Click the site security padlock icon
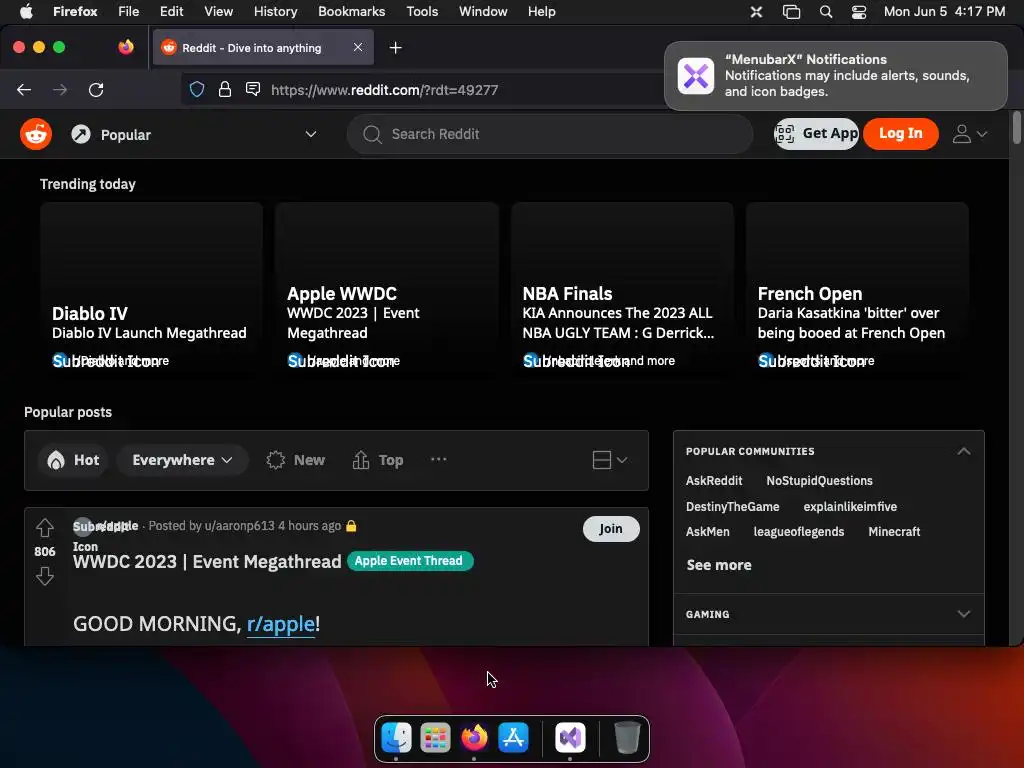Viewport: 1024px width, 768px height. pyautogui.click(x=225, y=89)
